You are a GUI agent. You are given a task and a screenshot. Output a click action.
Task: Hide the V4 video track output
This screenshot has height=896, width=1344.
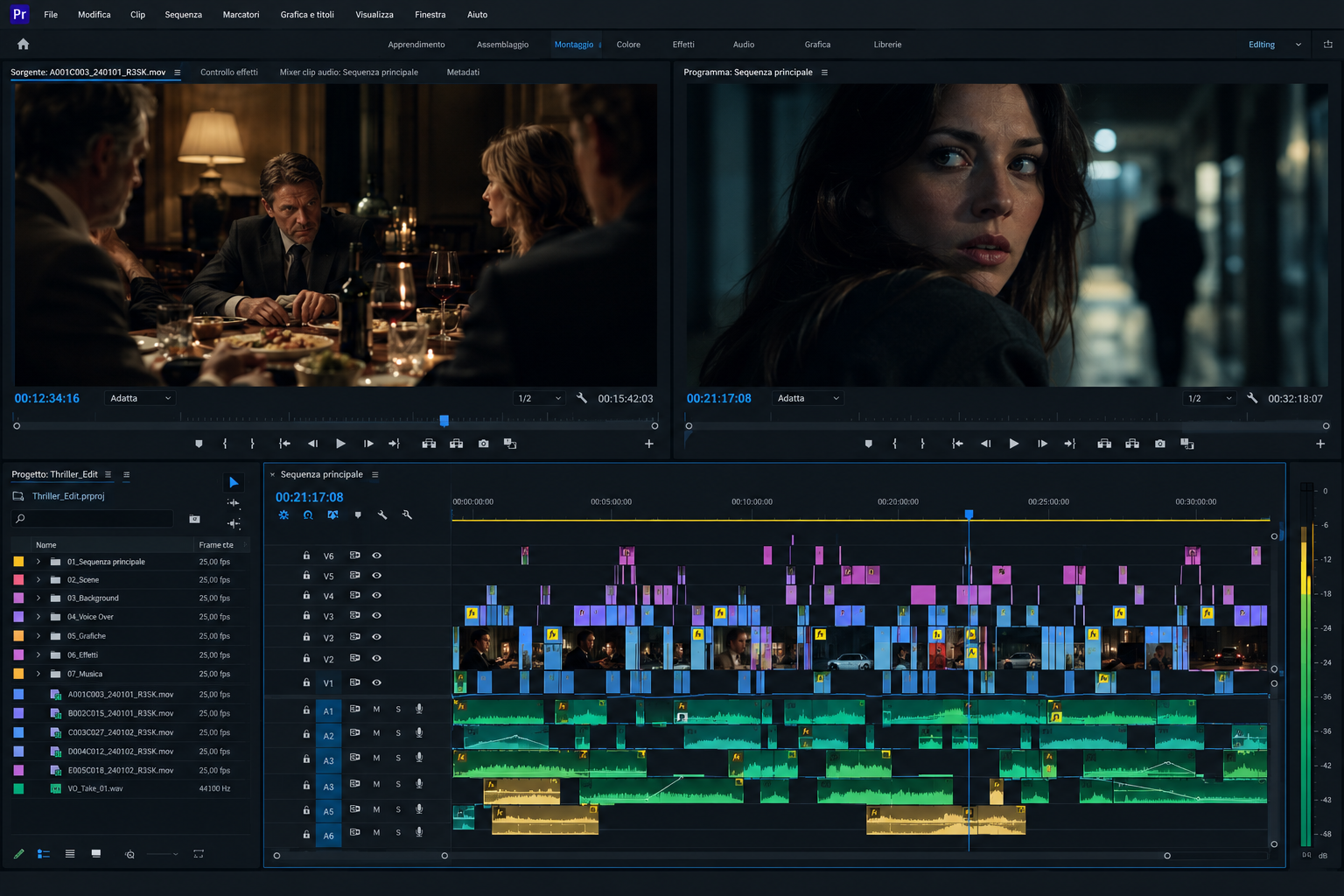click(x=376, y=595)
